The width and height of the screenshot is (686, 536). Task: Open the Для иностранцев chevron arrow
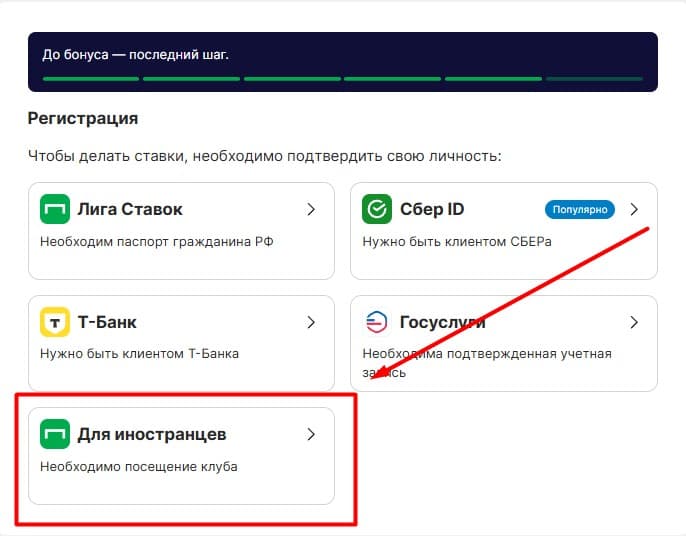pos(311,434)
